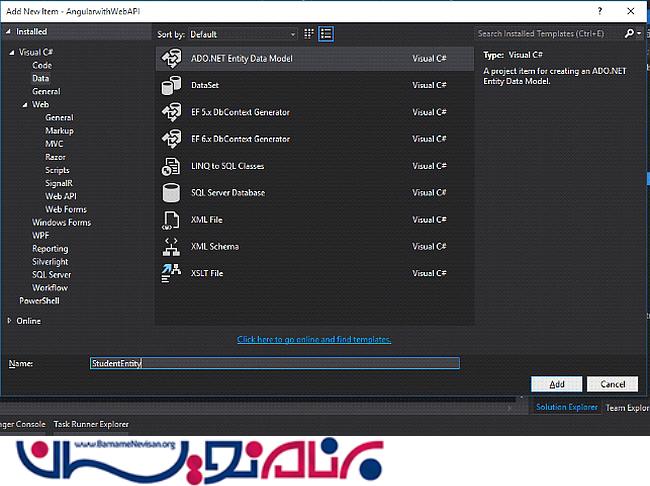Click the XML Schema template icon
This screenshot has height=486, width=650.
171,246
